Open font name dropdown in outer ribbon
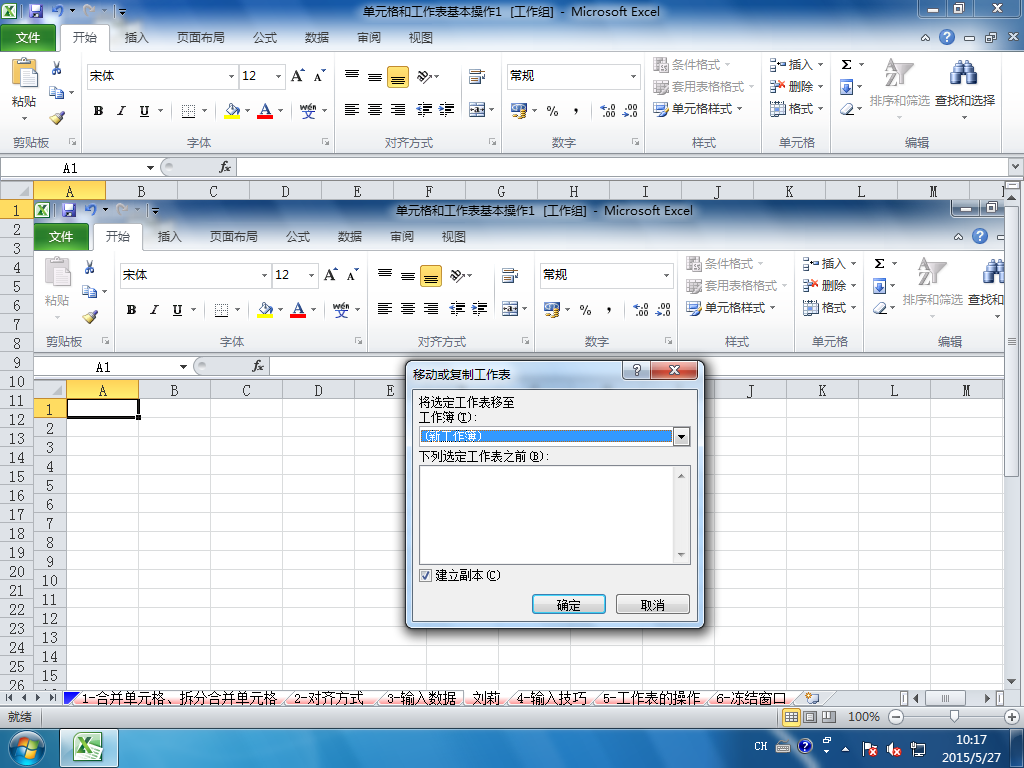 (231, 76)
